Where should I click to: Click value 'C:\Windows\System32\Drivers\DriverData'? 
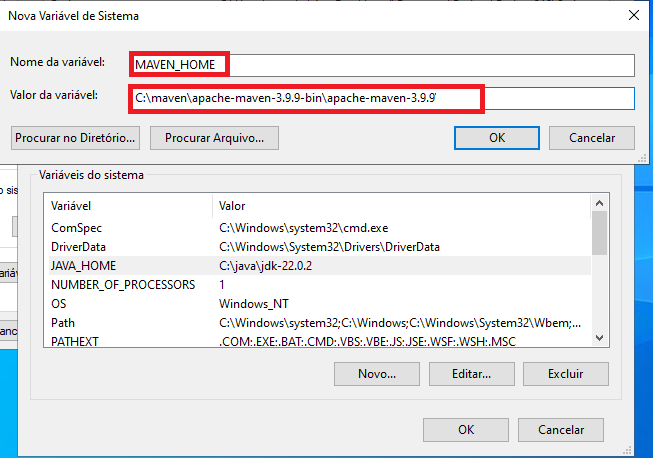pyautogui.click(x=329, y=247)
